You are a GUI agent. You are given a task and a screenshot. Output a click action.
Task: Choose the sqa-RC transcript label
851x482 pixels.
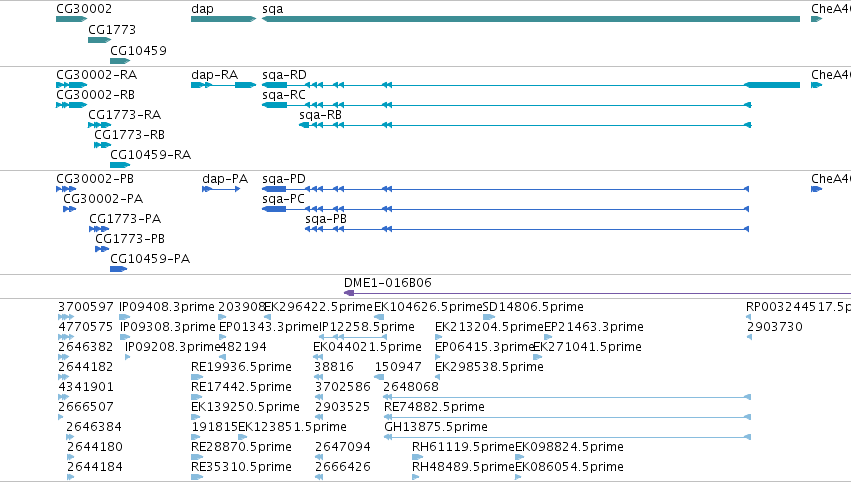tap(284, 94)
